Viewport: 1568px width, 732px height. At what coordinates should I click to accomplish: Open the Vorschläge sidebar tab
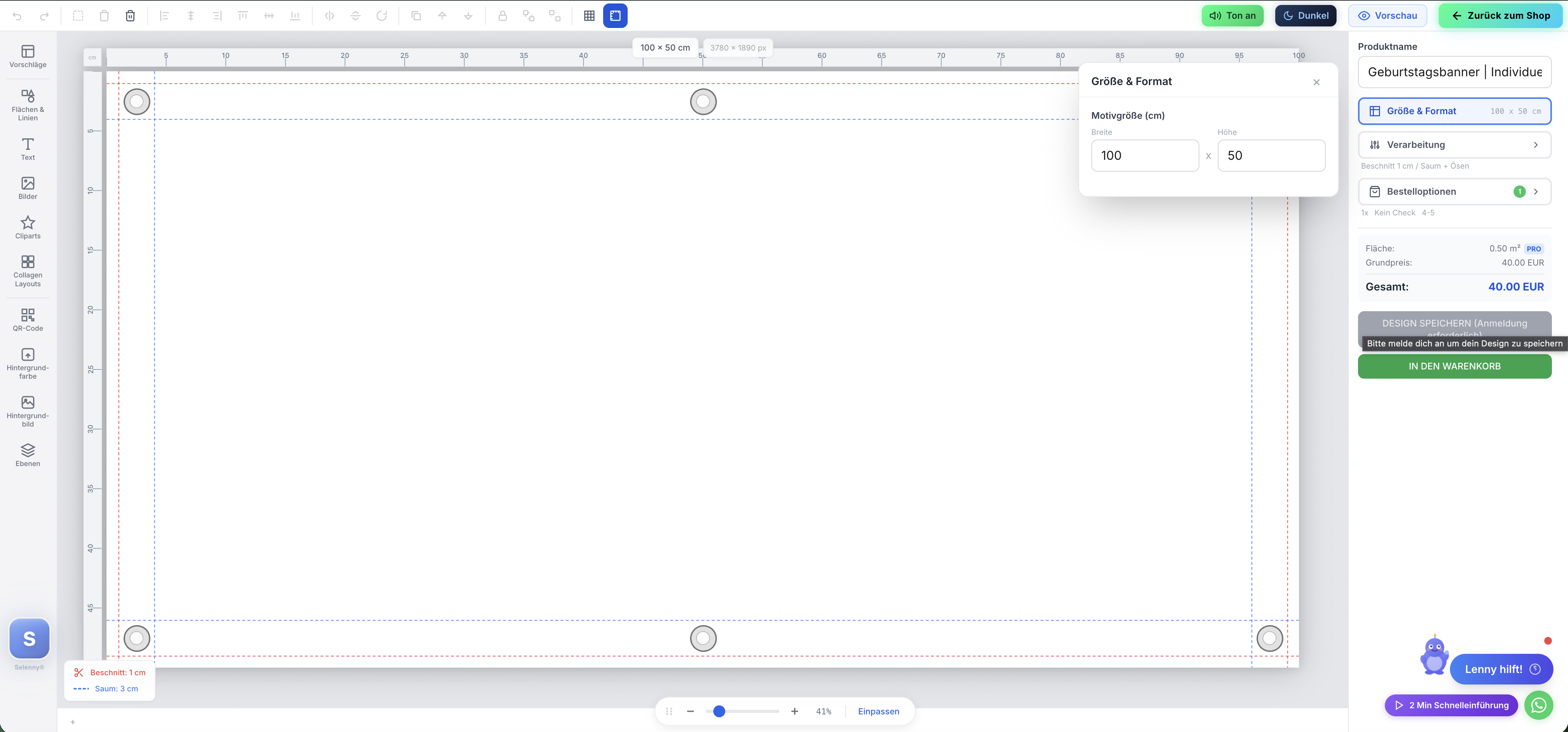28,56
